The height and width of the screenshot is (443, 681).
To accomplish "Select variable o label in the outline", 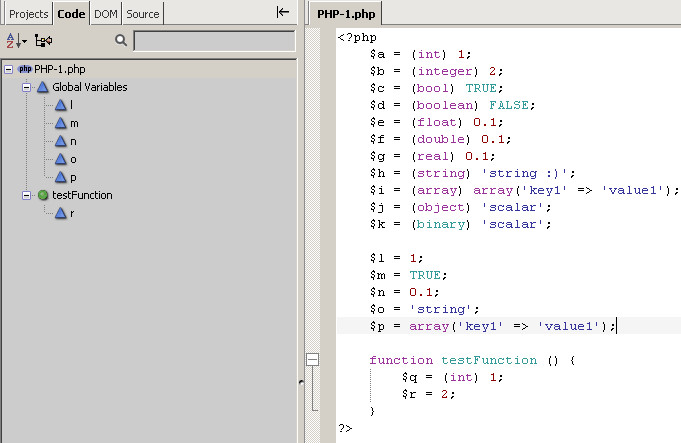I will (x=73, y=159).
